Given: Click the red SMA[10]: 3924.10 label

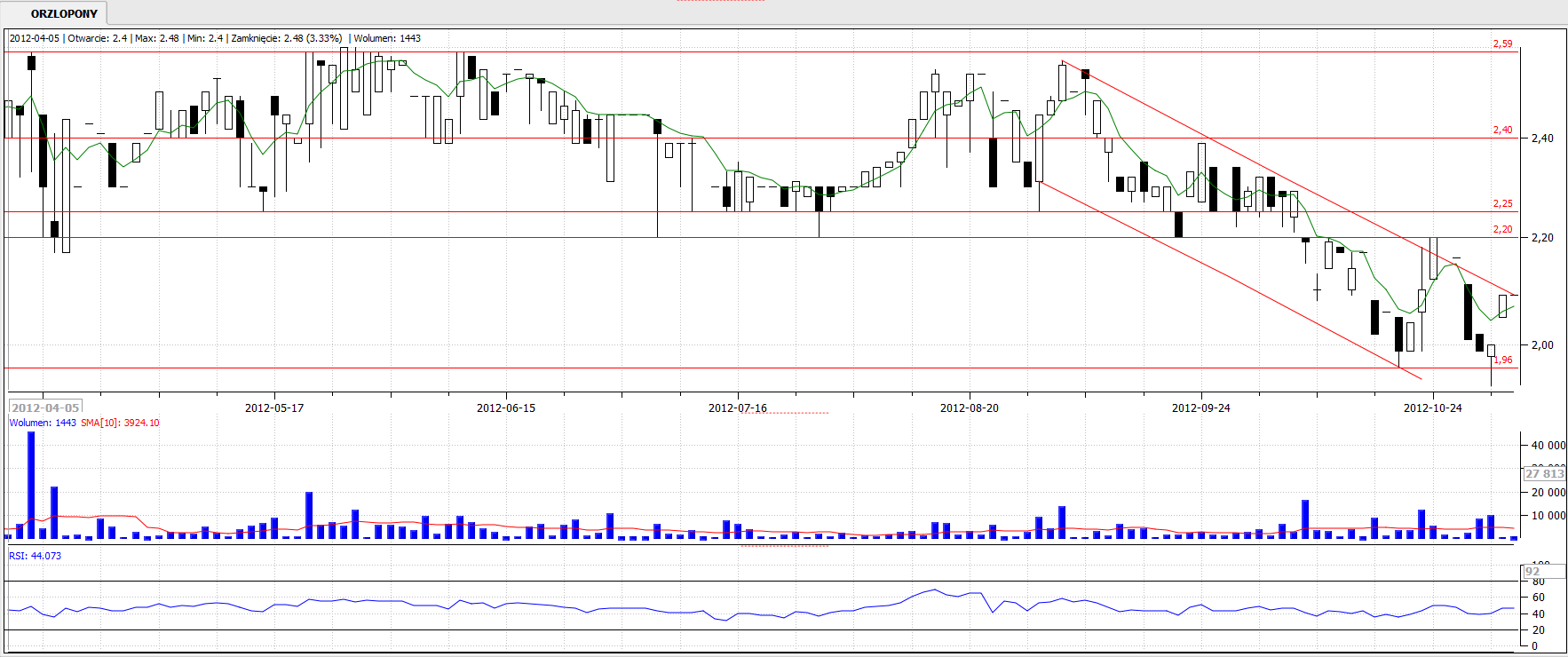Looking at the screenshot, I should 120,423.
